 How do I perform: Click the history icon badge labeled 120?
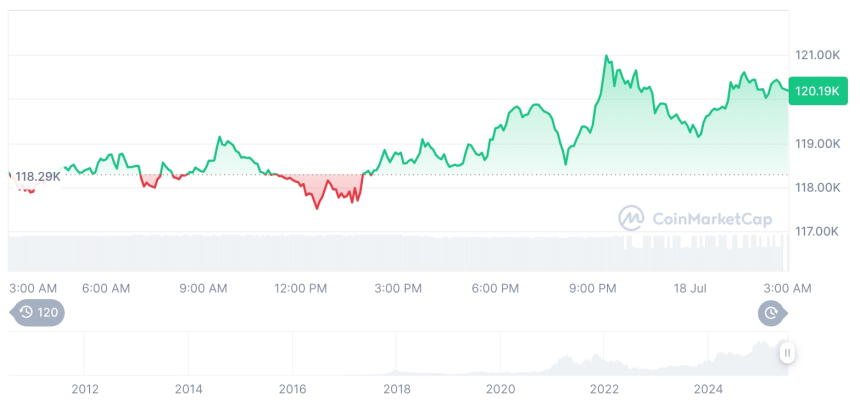[38, 313]
